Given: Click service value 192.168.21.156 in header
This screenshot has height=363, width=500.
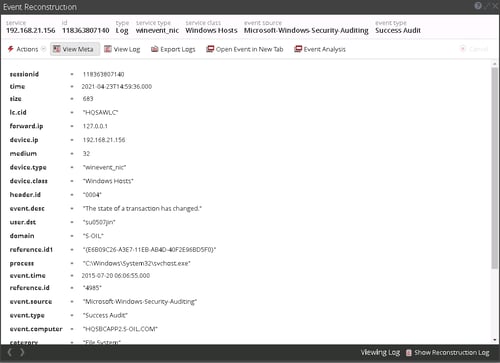Looking at the screenshot, I should pyautogui.click(x=31, y=30).
